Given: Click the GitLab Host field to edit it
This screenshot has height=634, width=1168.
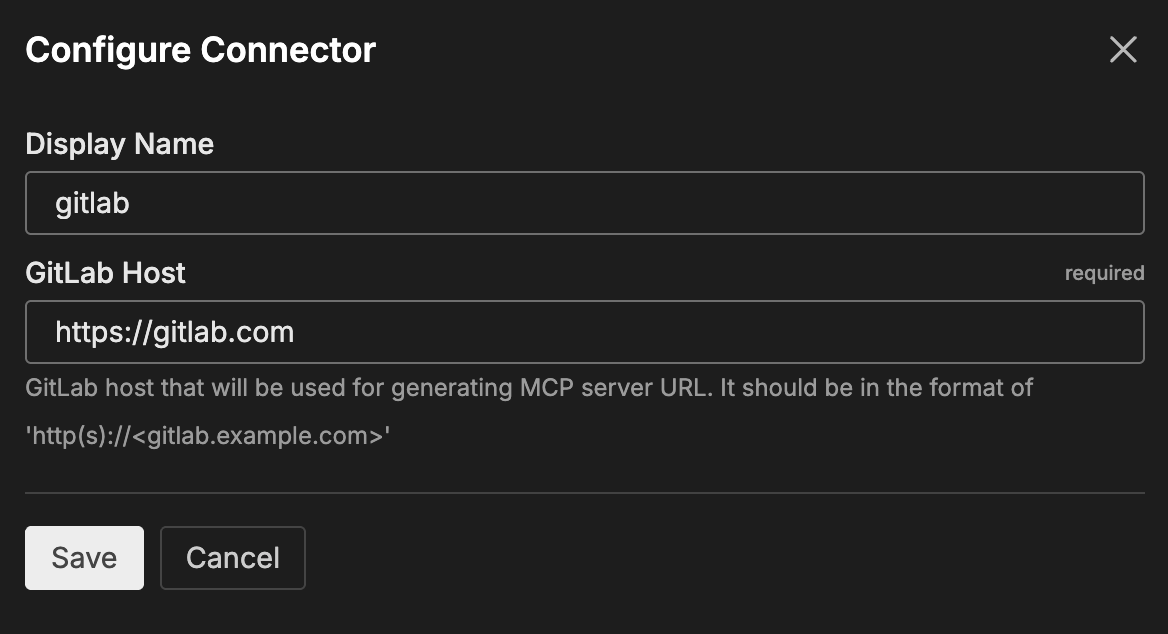Looking at the screenshot, I should [584, 332].
